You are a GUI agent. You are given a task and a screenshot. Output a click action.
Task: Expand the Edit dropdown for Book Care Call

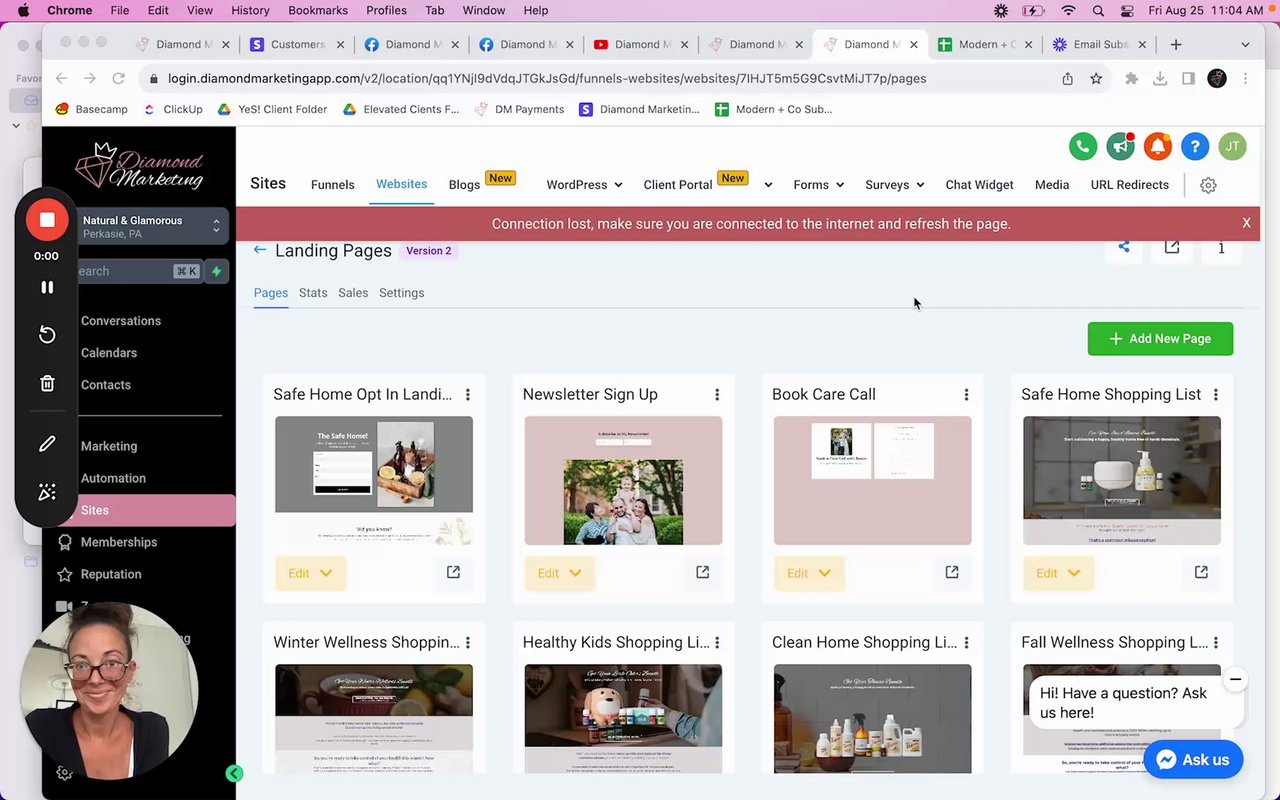click(808, 573)
